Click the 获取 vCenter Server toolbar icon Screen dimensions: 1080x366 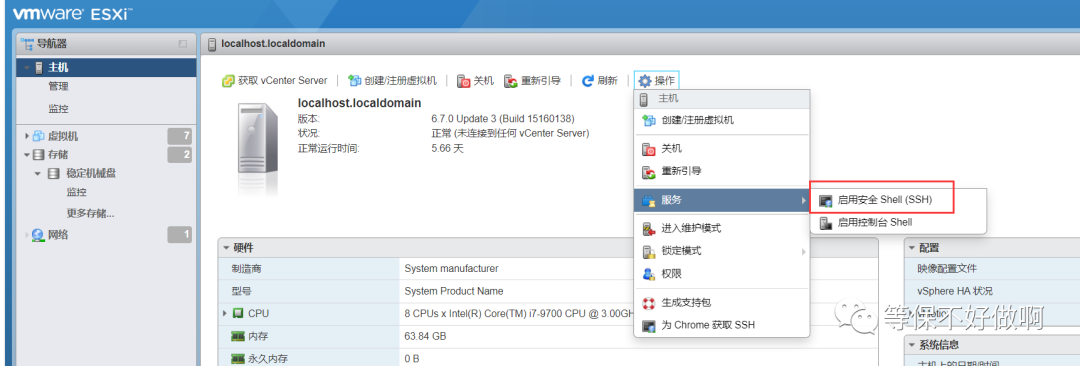[x=228, y=81]
